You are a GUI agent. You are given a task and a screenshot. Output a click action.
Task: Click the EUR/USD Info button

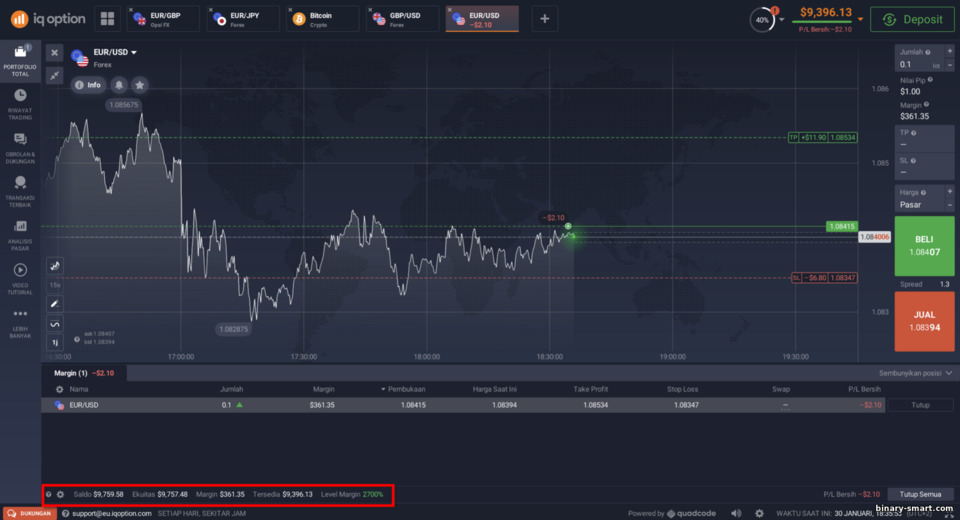click(x=88, y=85)
